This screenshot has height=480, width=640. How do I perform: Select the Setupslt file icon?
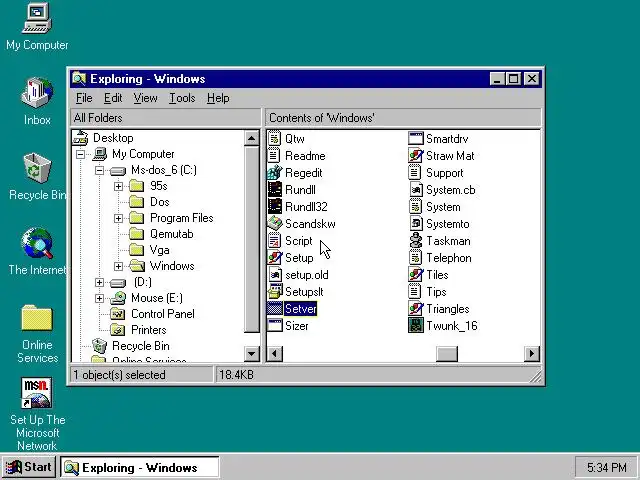click(x=274, y=292)
